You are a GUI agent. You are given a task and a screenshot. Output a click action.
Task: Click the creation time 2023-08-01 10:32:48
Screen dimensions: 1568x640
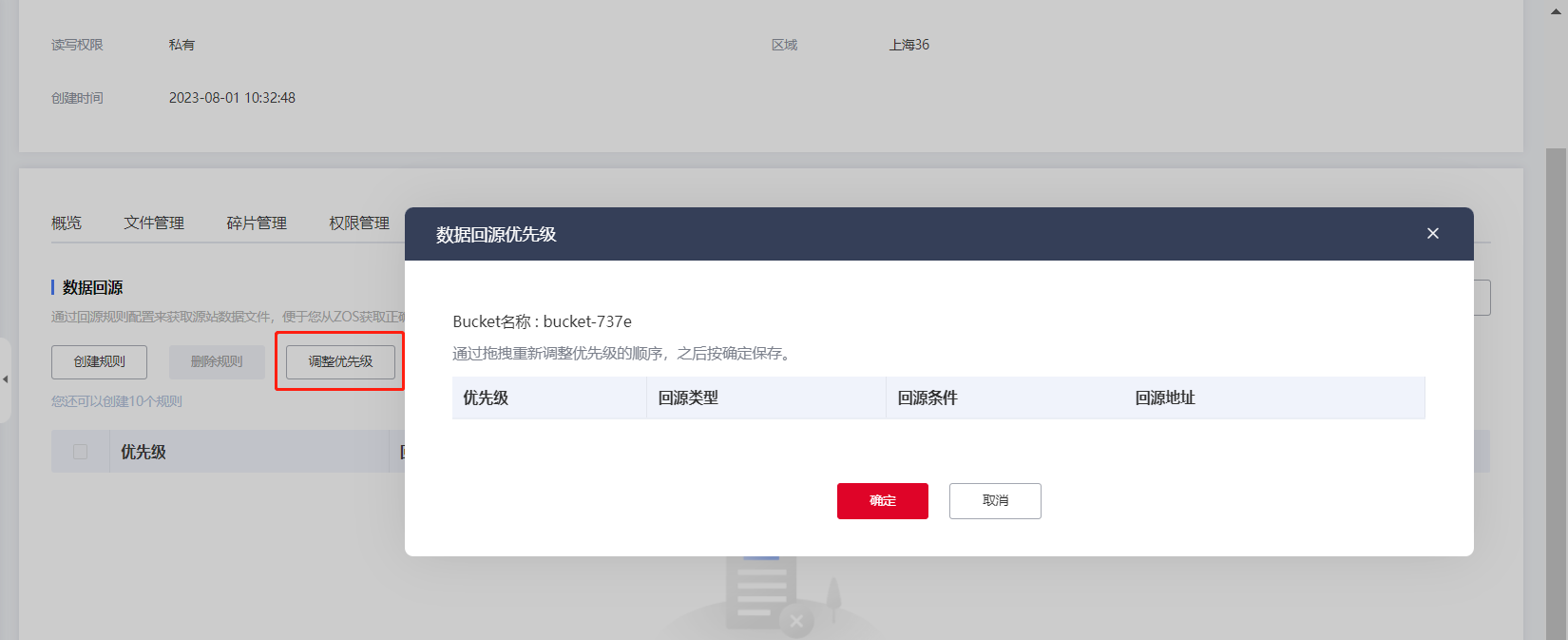(232, 98)
